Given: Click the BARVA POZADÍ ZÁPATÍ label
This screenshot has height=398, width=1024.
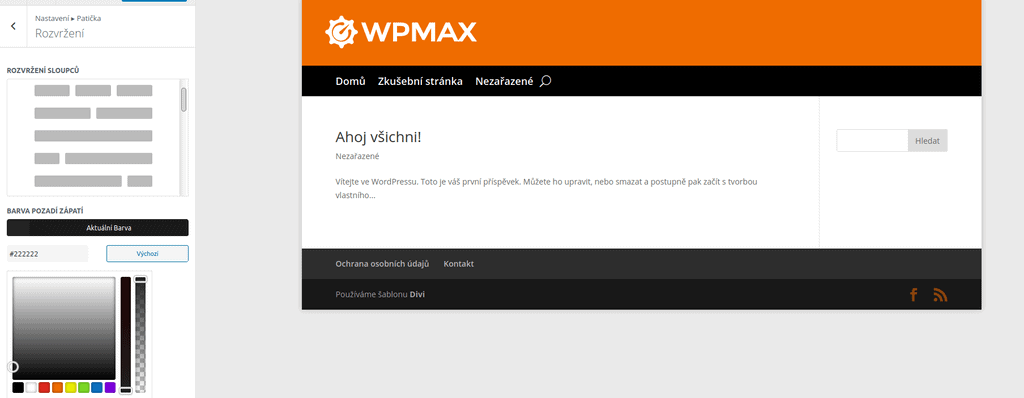Looking at the screenshot, I should (45, 210).
